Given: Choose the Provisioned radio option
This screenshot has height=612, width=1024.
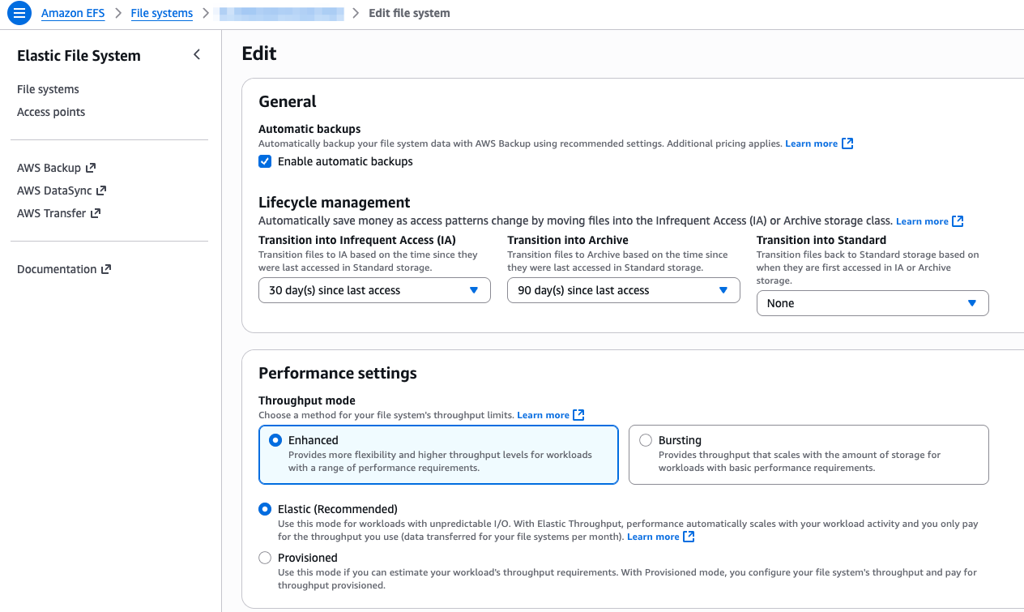Looking at the screenshot, I should (x=264, y=558).
